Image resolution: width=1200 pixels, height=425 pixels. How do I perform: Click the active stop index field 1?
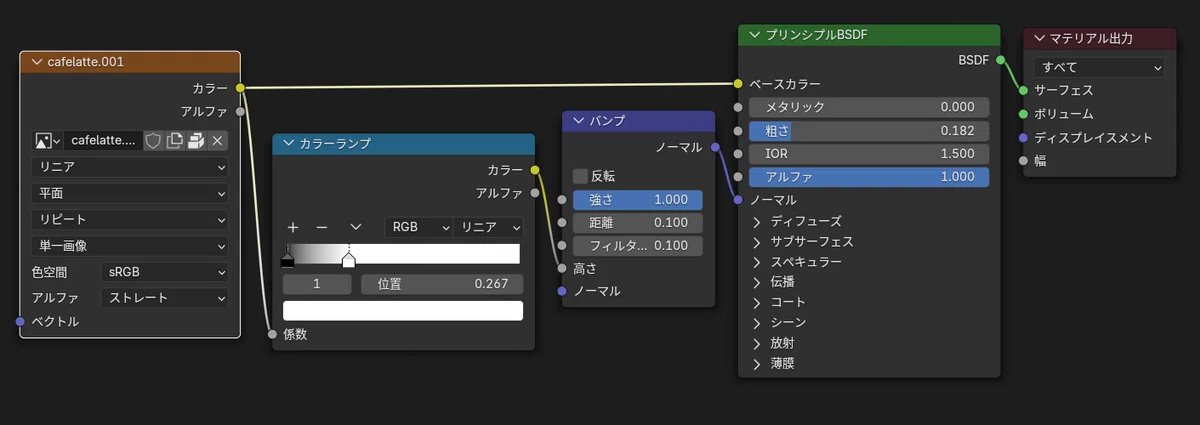point(318,284)
